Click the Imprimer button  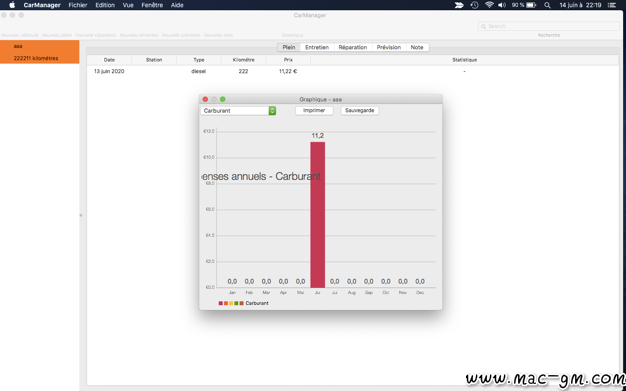[x=314, y=110]
